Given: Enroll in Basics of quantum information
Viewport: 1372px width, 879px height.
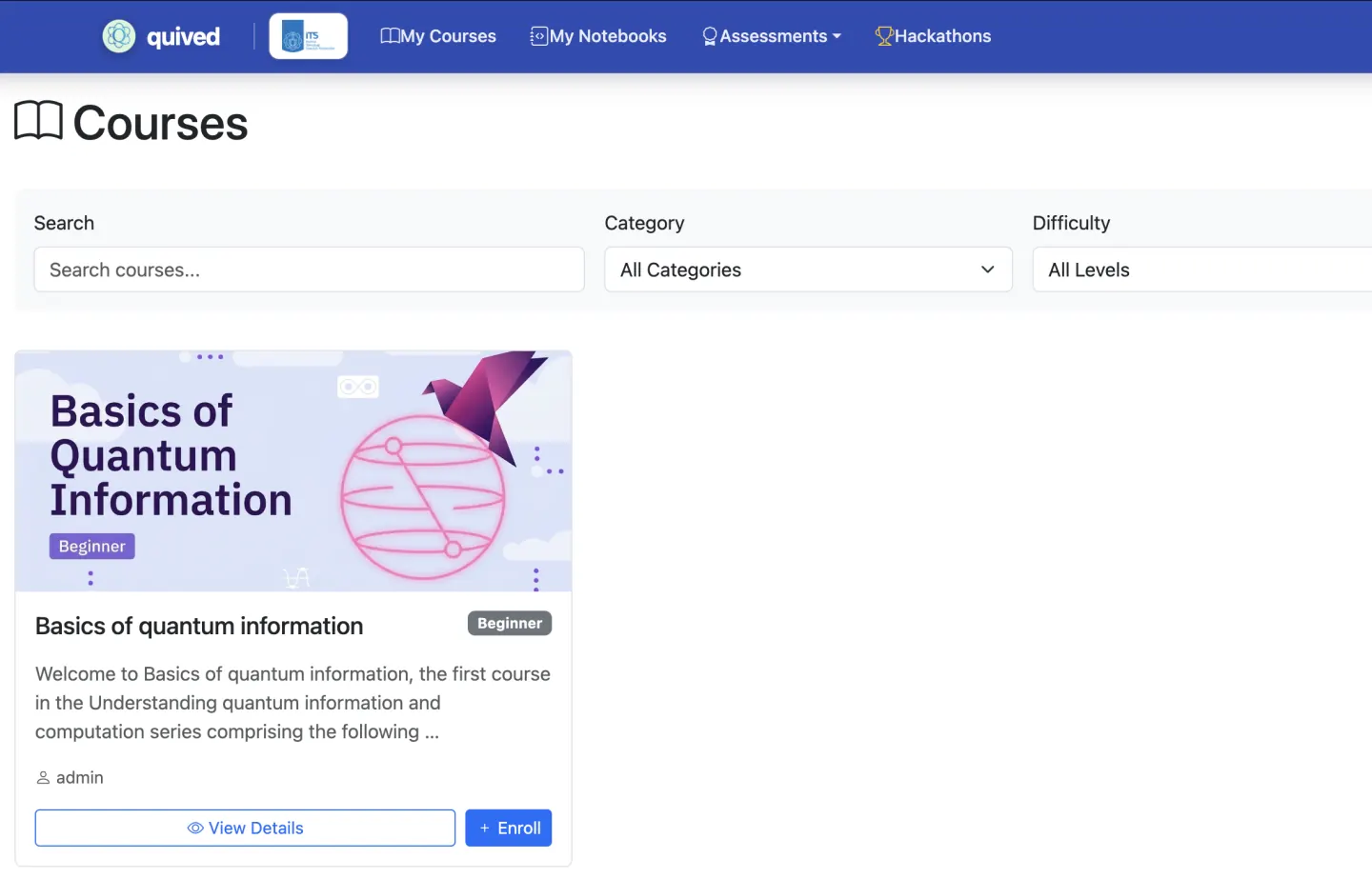Looking at the screenshot, I should coord(509,829).
